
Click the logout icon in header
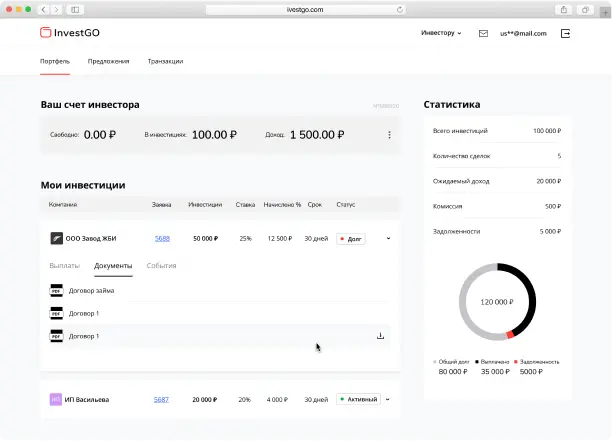pyautogui.click(x=565, y=34)
